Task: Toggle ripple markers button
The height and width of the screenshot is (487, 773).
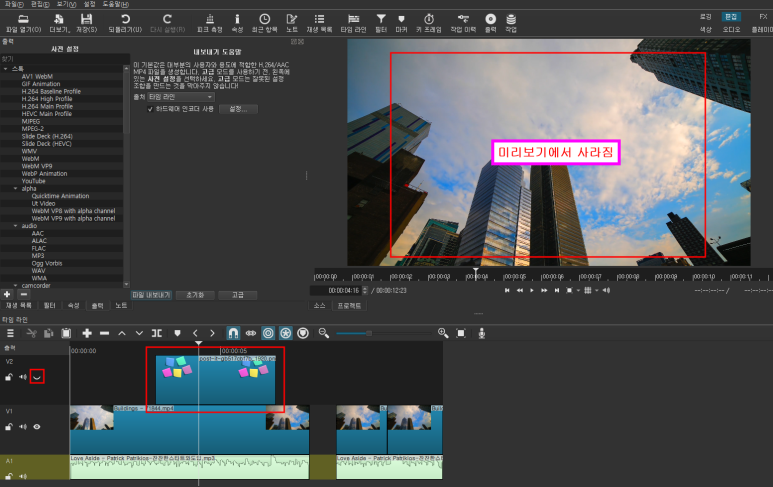Action: (303, 333)
